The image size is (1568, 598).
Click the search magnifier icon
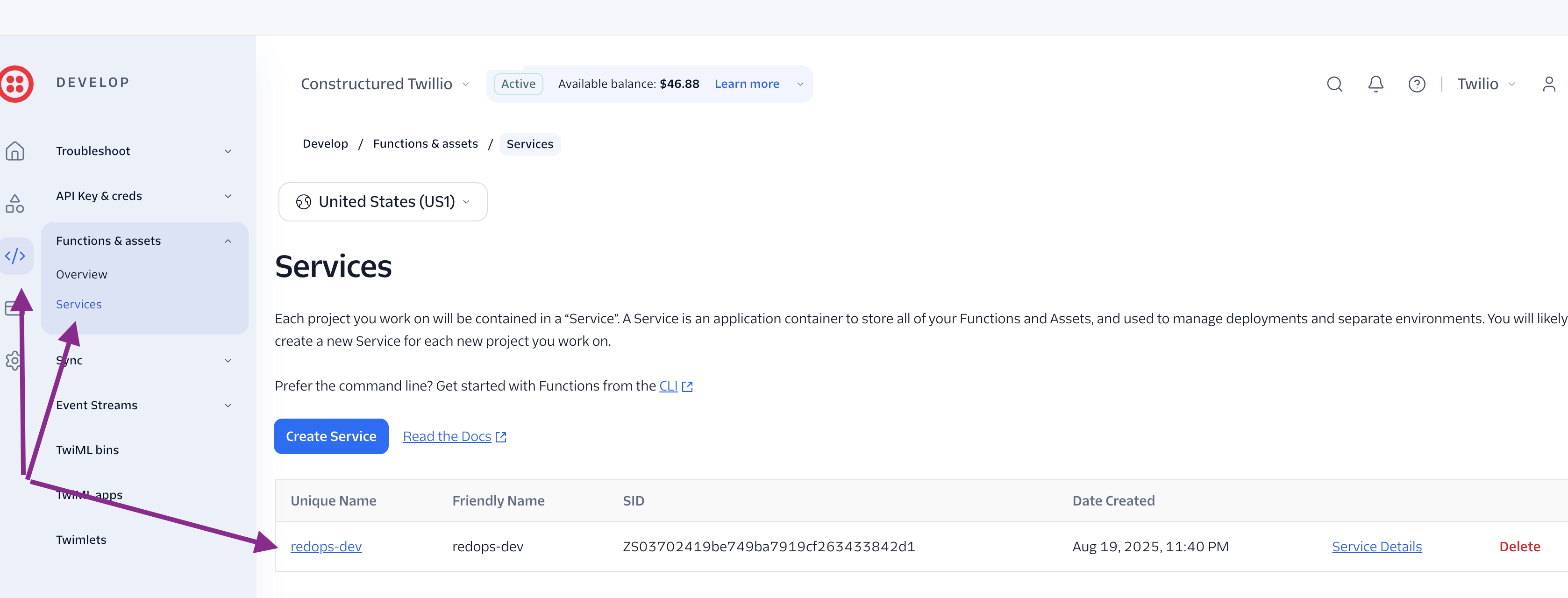tap(1334, 84)
